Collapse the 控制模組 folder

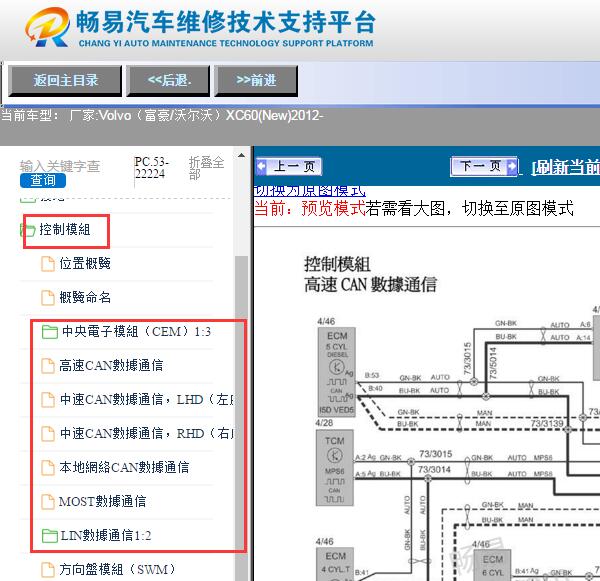[65, 230]
